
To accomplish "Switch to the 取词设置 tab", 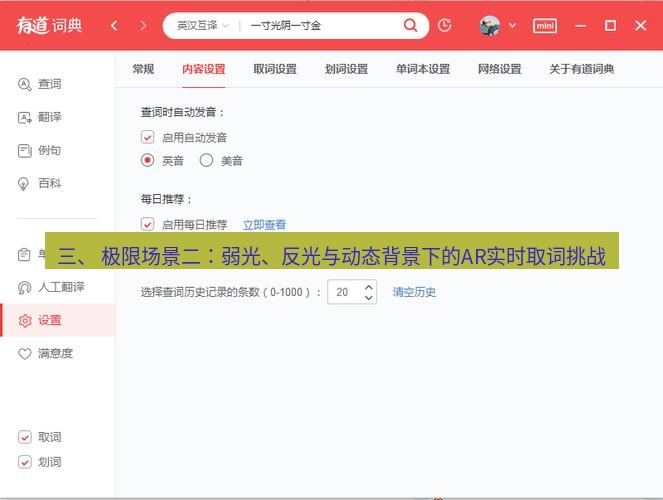I will (x=275, y=69).
